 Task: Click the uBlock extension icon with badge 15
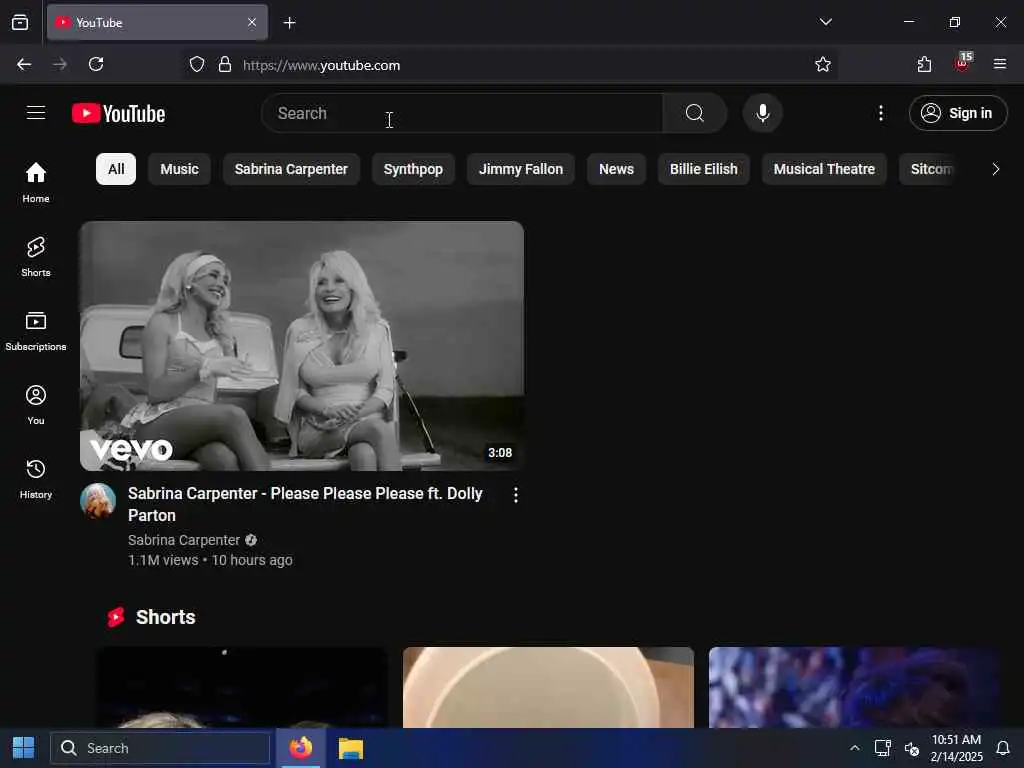pyautogui.click(x=962, y=63)
